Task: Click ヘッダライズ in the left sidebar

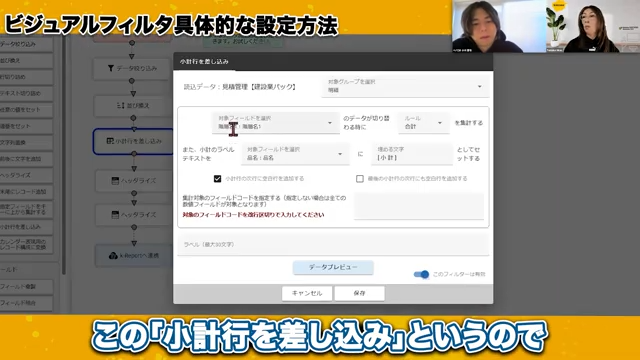Action: [25, 175]
